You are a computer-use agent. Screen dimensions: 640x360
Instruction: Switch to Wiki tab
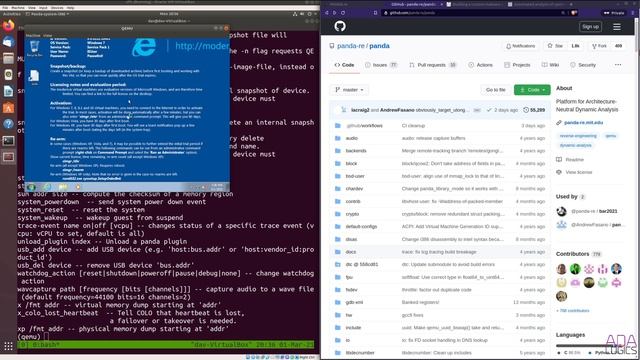click(x=550, y=65)
